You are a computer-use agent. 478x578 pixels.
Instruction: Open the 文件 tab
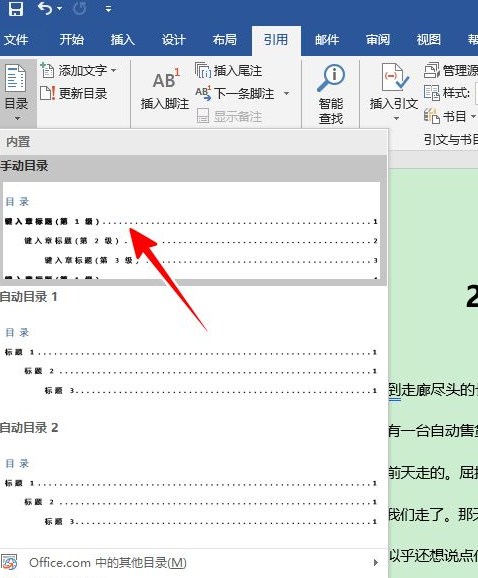(x=16, y=39)
